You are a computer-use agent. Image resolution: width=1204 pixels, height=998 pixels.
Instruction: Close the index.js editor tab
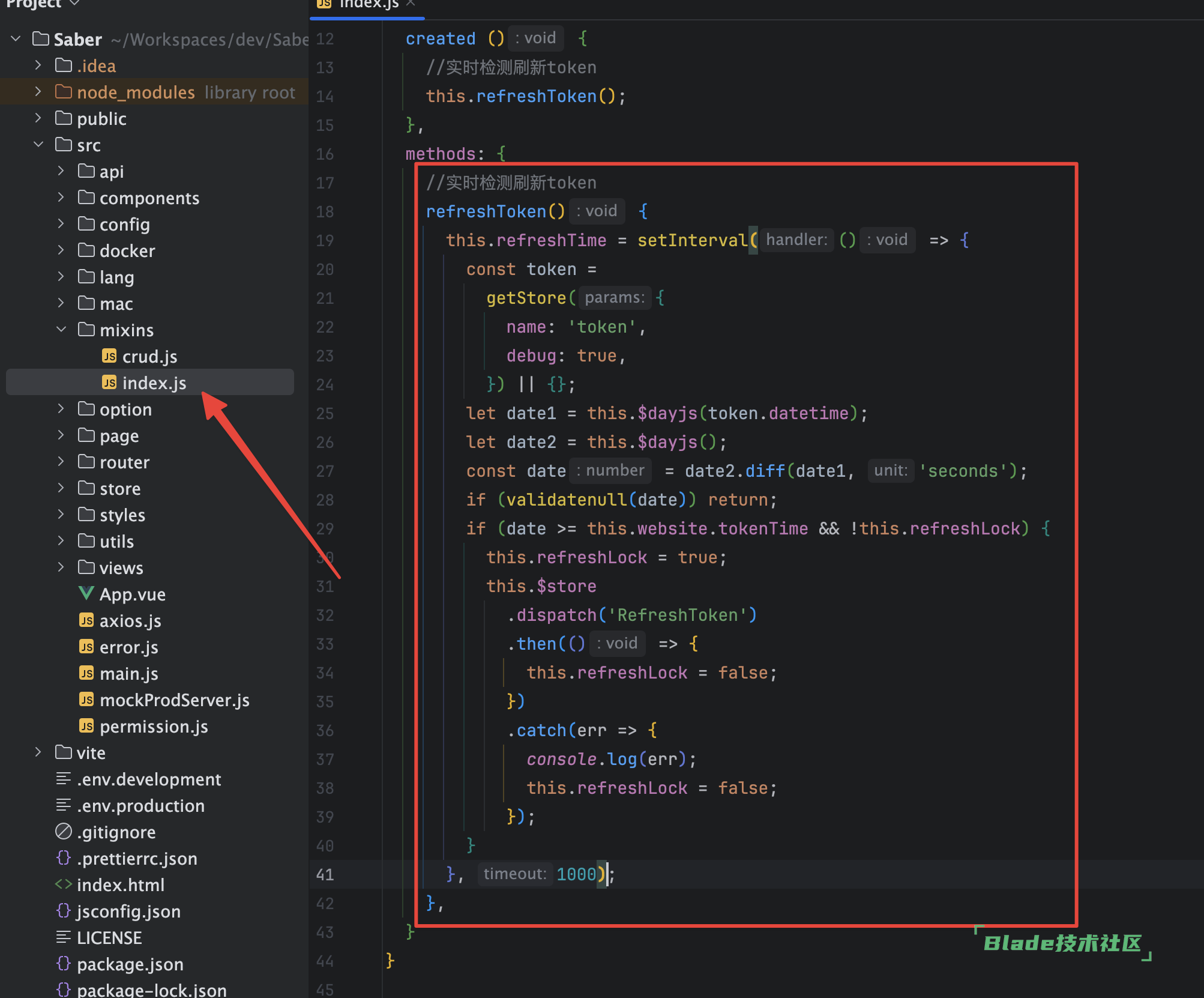[411, 3]
